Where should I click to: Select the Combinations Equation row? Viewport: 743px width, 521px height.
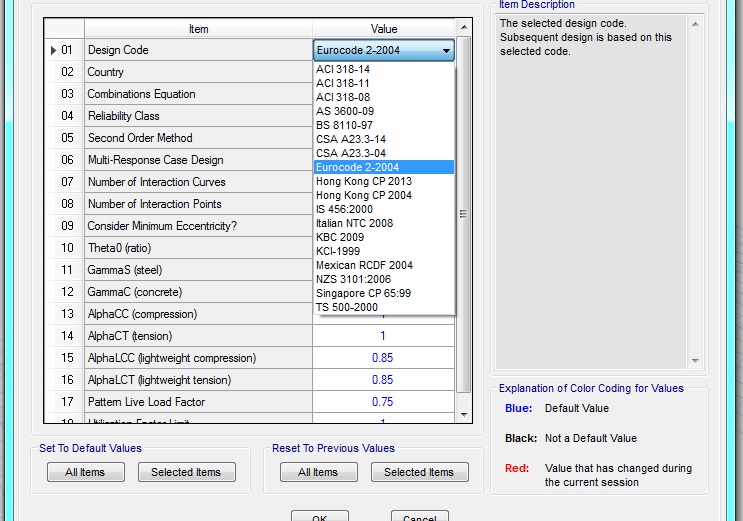click(199, 94)
